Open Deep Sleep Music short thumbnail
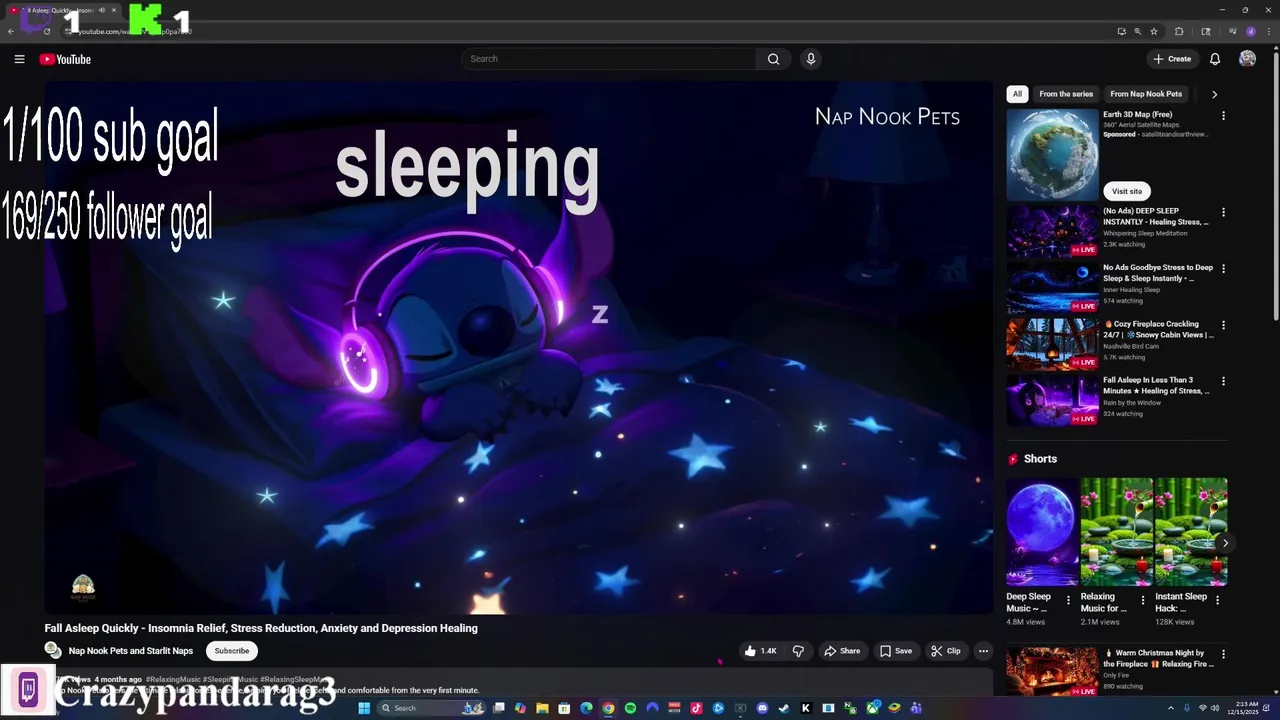1280x720 pixels. coord(1043,531)
